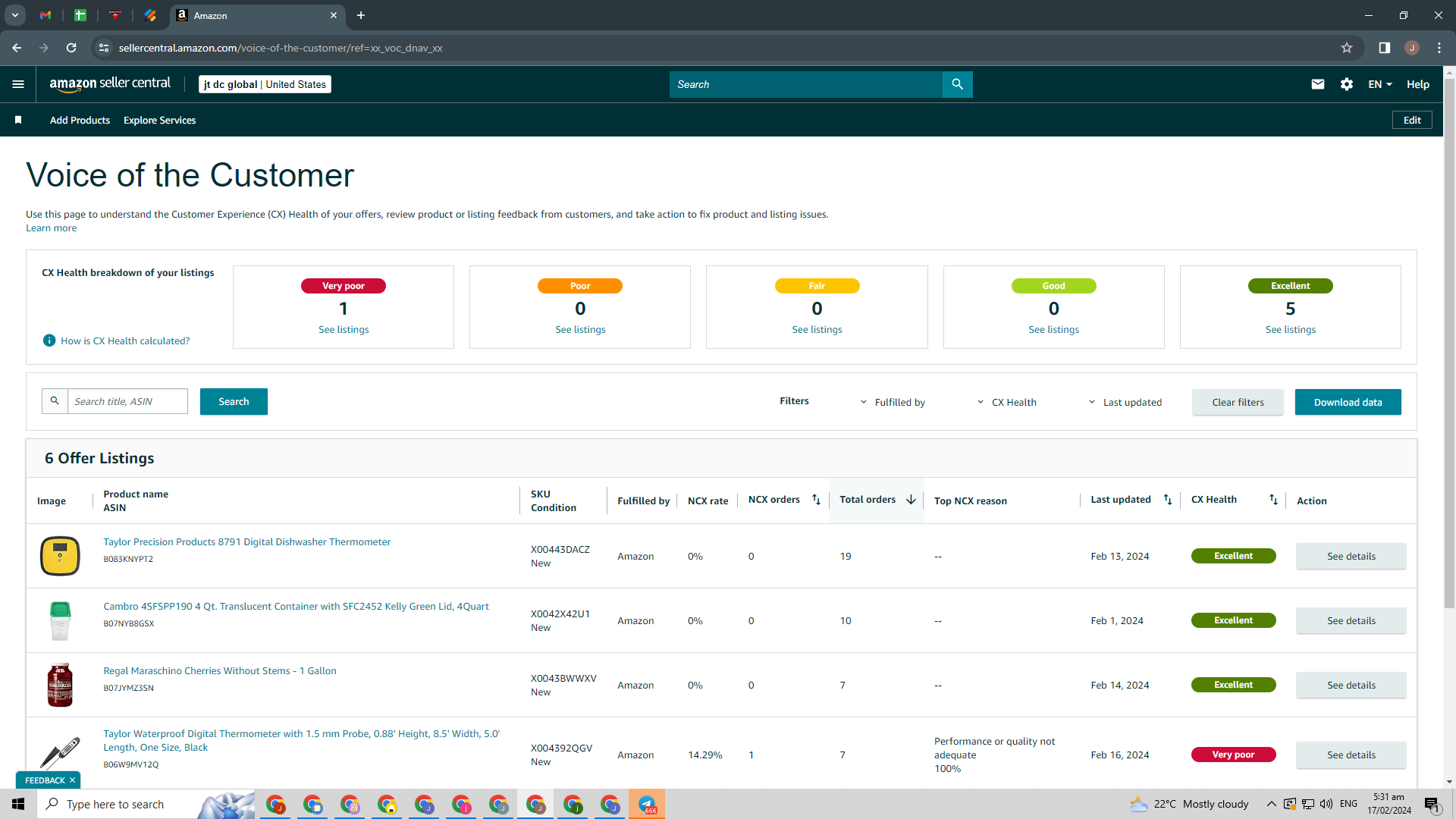Open the Seller Central hamburger menu
Image resolution: width=1456 pixels, height=819 pixels.
(18, 84)
